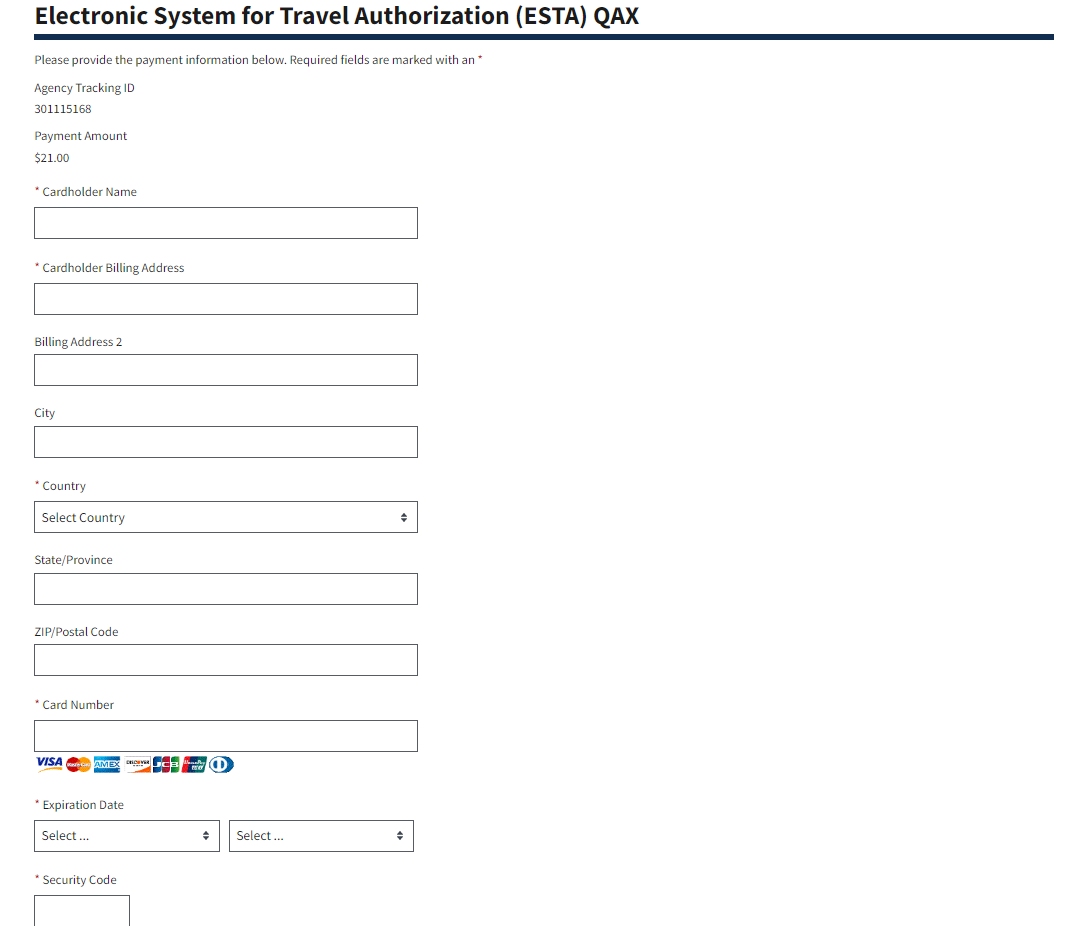Open the Select Country dropdown
The width and height of the screenshot is (1090, 926).
coord(225,517)
